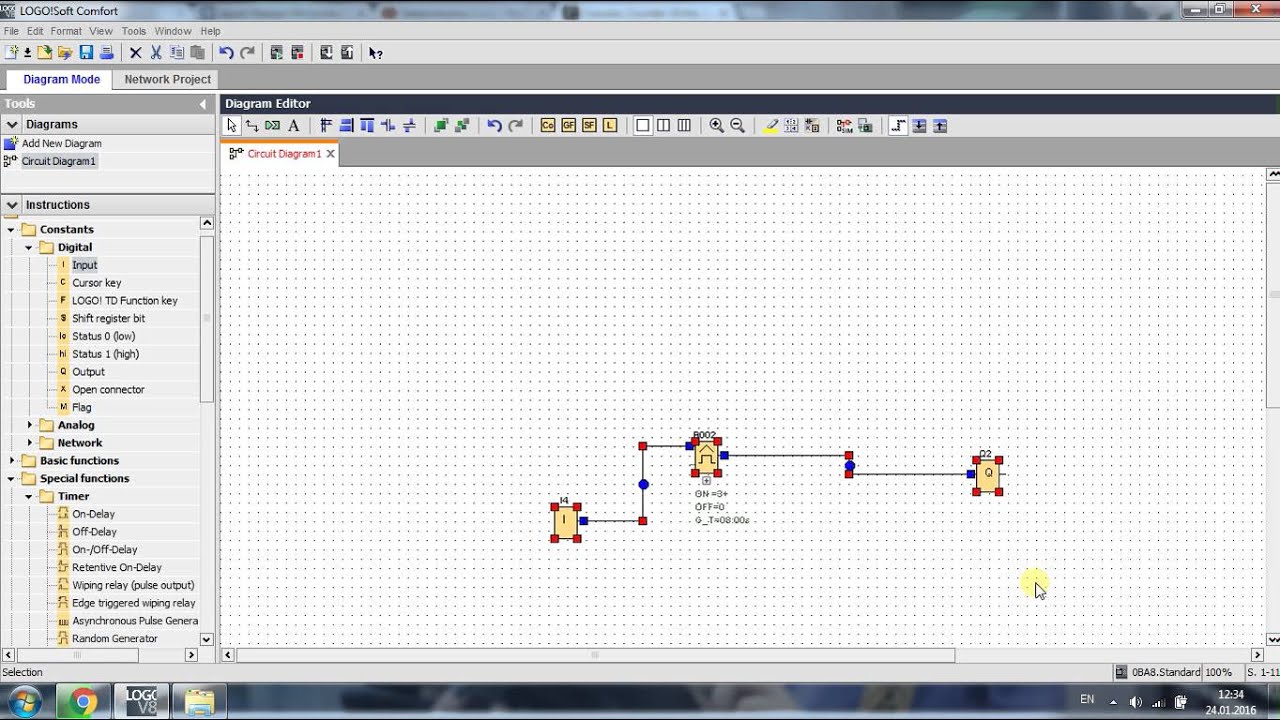Click the Diagram Editor undo arrow
The width and height of the screenshot is (1280, 720).
tap(494, 125)
